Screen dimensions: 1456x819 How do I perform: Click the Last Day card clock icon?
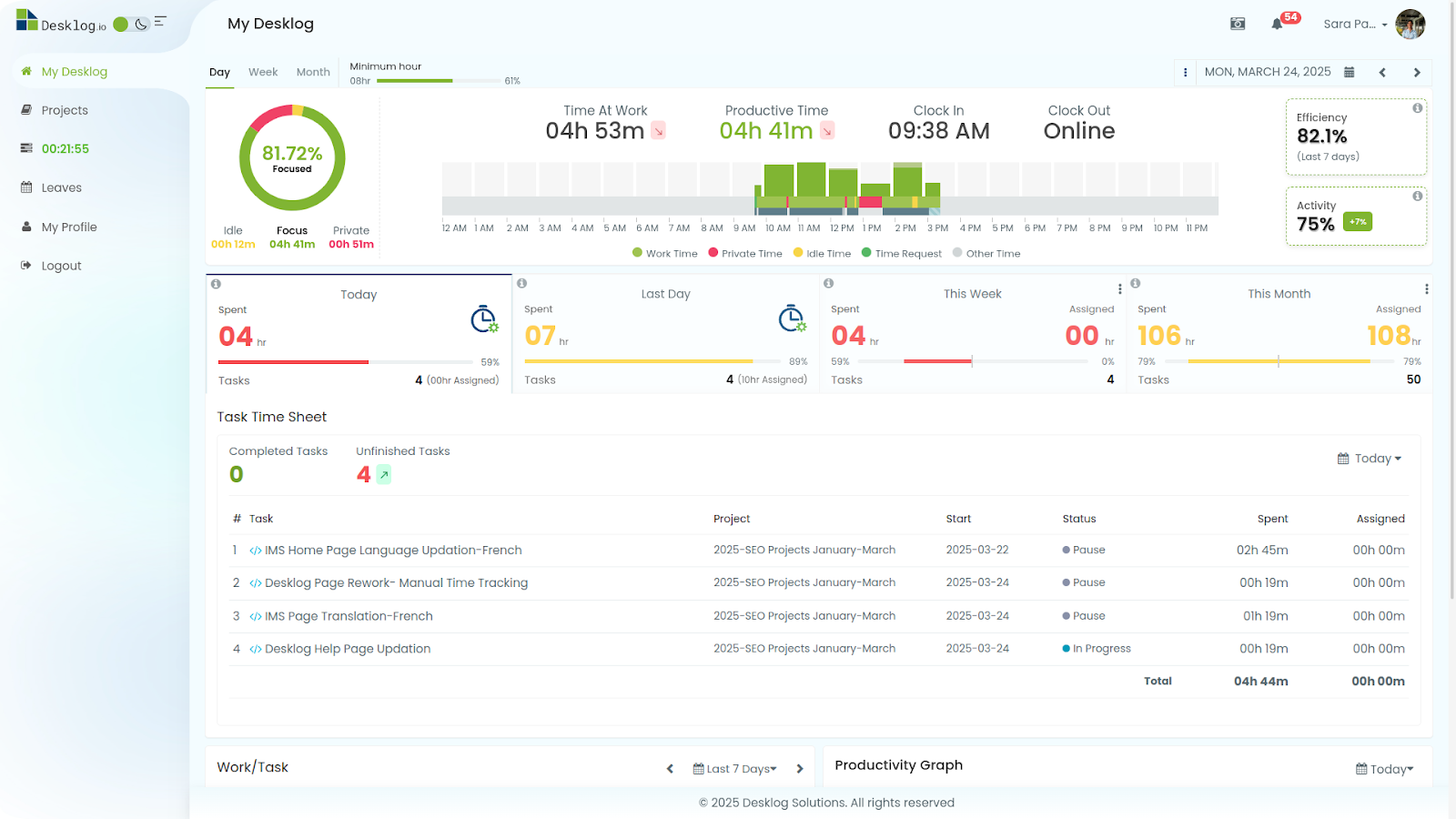tap(793, 318)
